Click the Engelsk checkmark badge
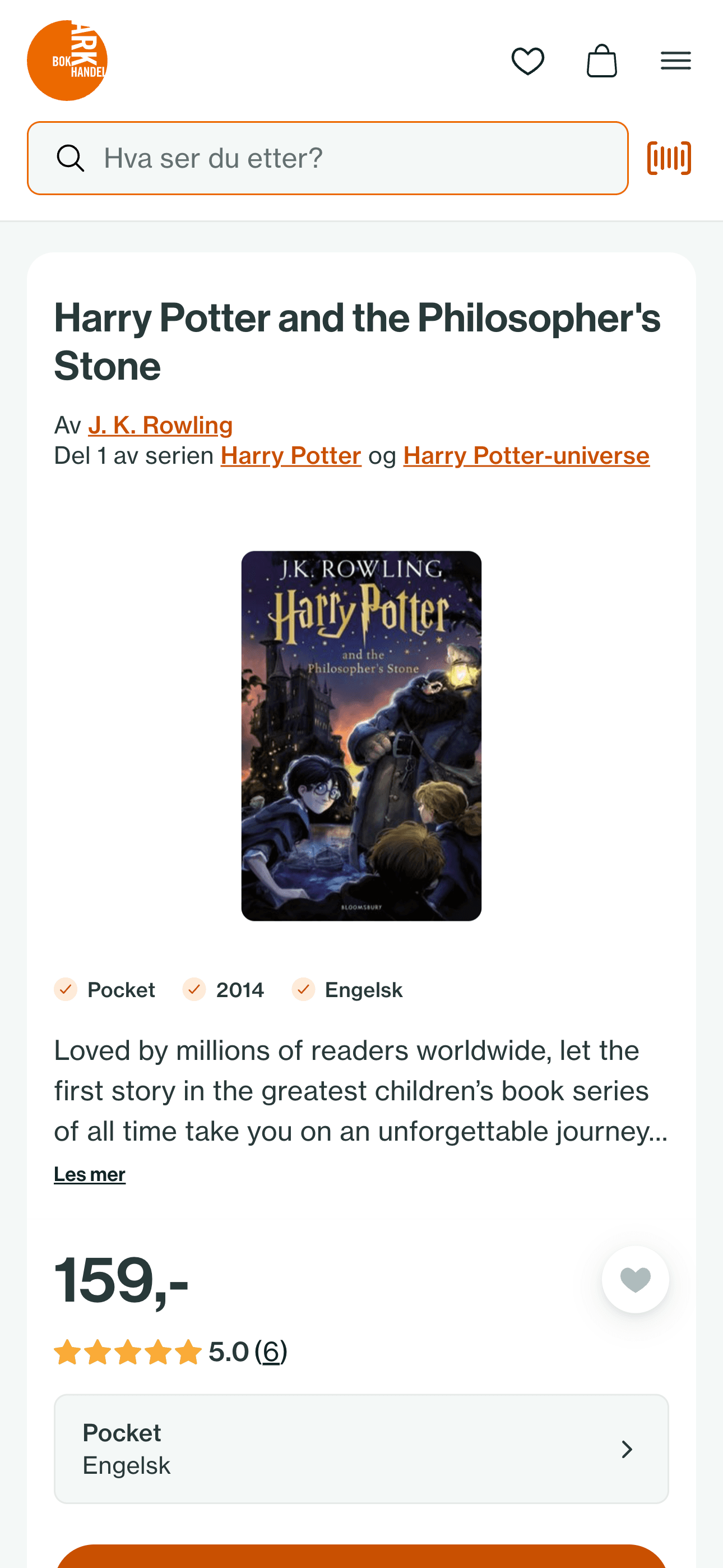The height and width of the screenshot is (1568, 723). (x=347, y=990)
